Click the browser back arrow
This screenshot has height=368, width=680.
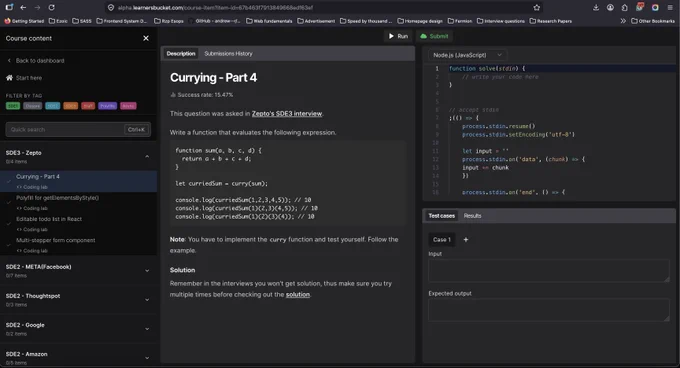point(23,7)
